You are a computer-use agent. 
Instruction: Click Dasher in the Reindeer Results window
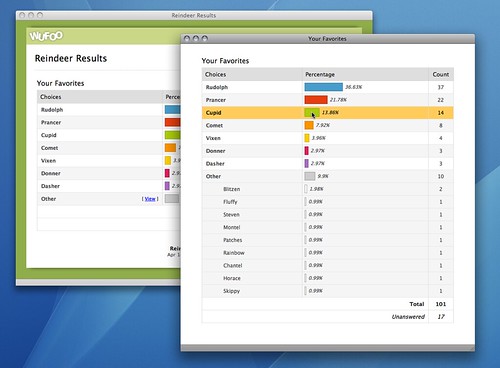[x=50, y=186]
